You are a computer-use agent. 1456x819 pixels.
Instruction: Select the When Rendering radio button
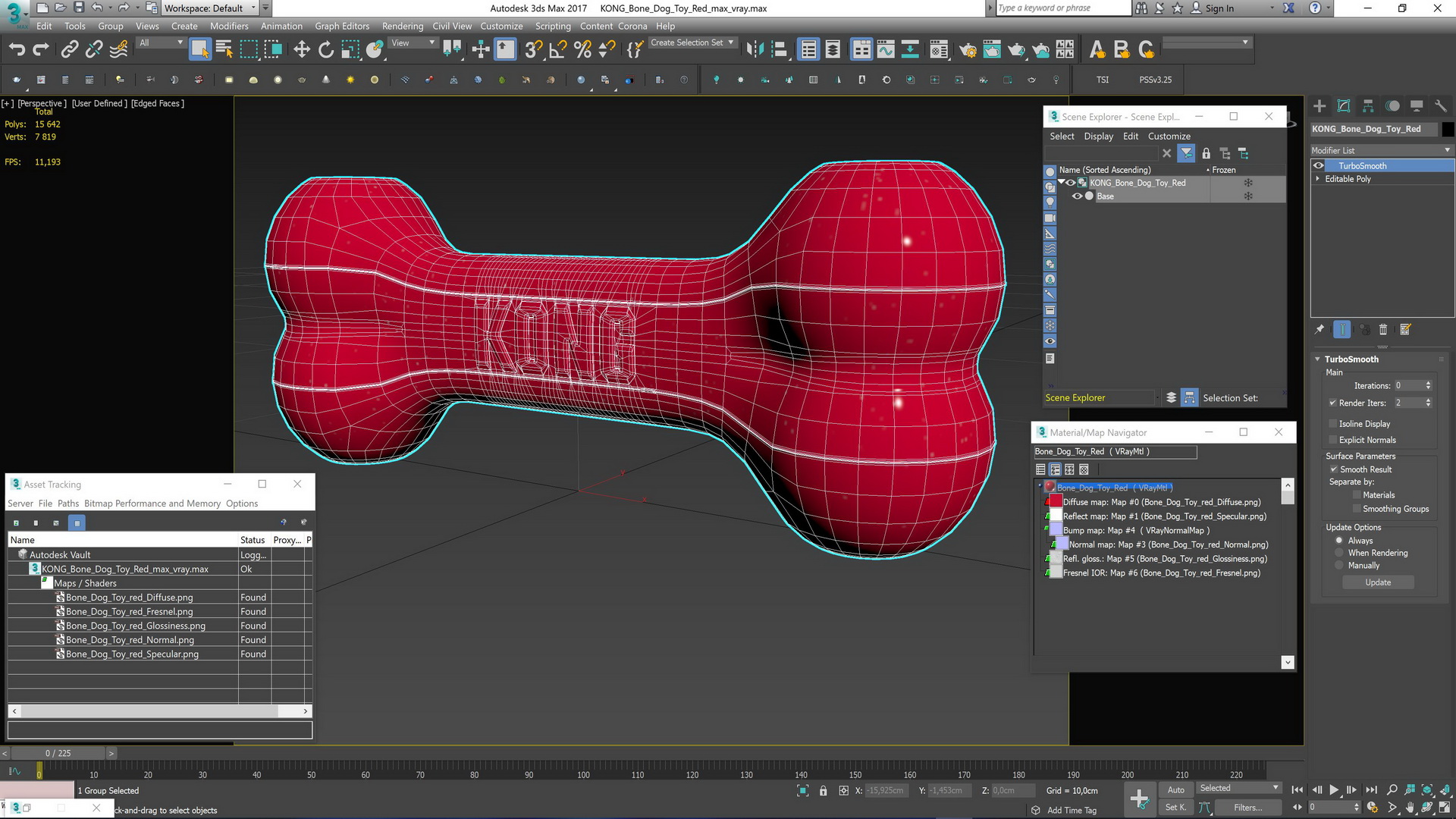(x=1339, y=553)
